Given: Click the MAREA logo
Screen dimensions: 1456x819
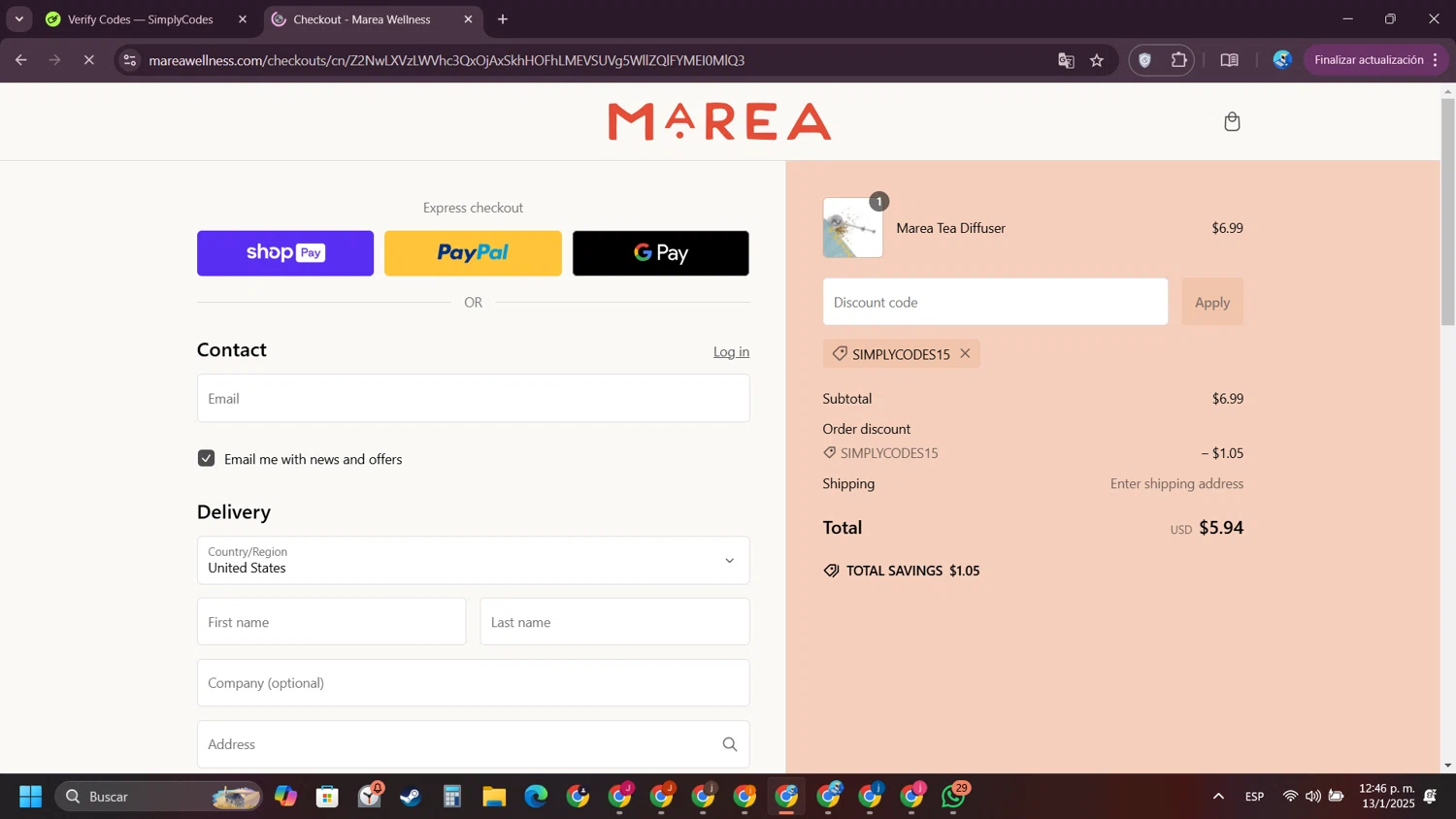Looking at the screenshot, I should pos(719,121).
